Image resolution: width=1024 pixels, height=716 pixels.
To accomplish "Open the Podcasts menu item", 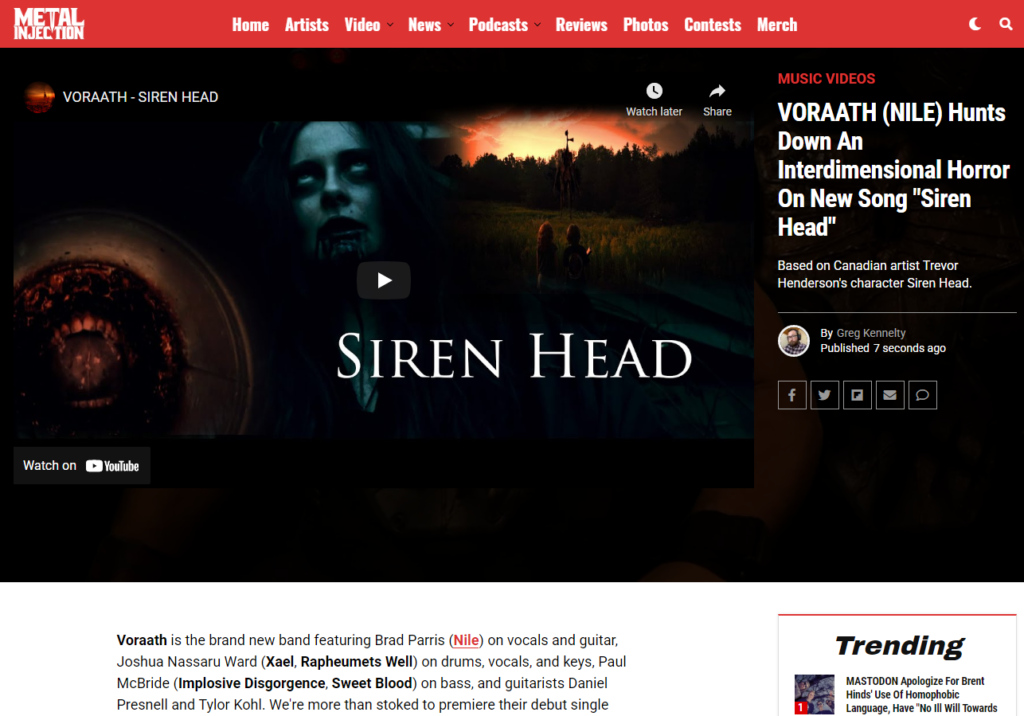I will pos(498,25).
